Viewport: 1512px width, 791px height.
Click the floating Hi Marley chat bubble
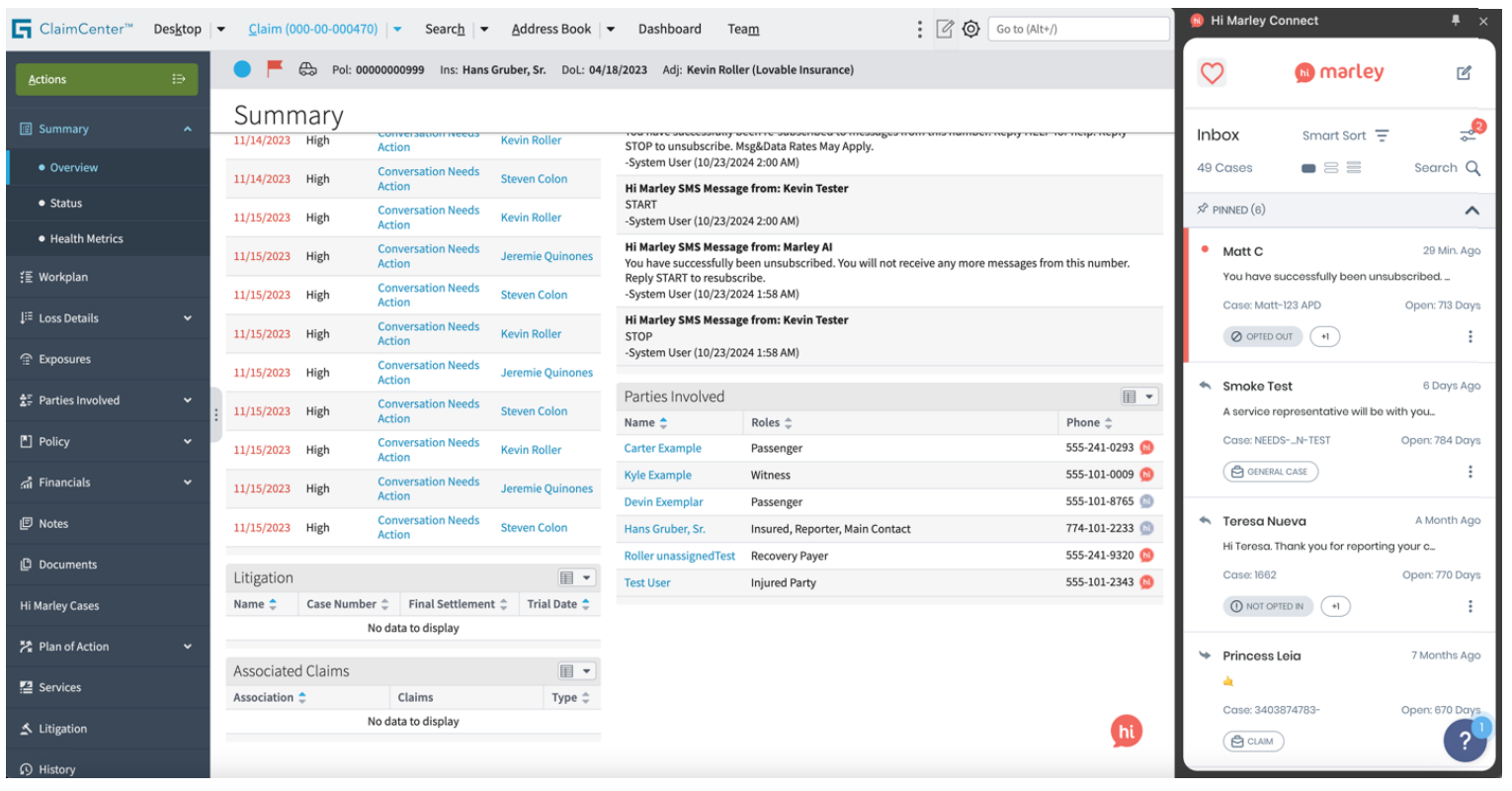click(x=1126, y=731)
